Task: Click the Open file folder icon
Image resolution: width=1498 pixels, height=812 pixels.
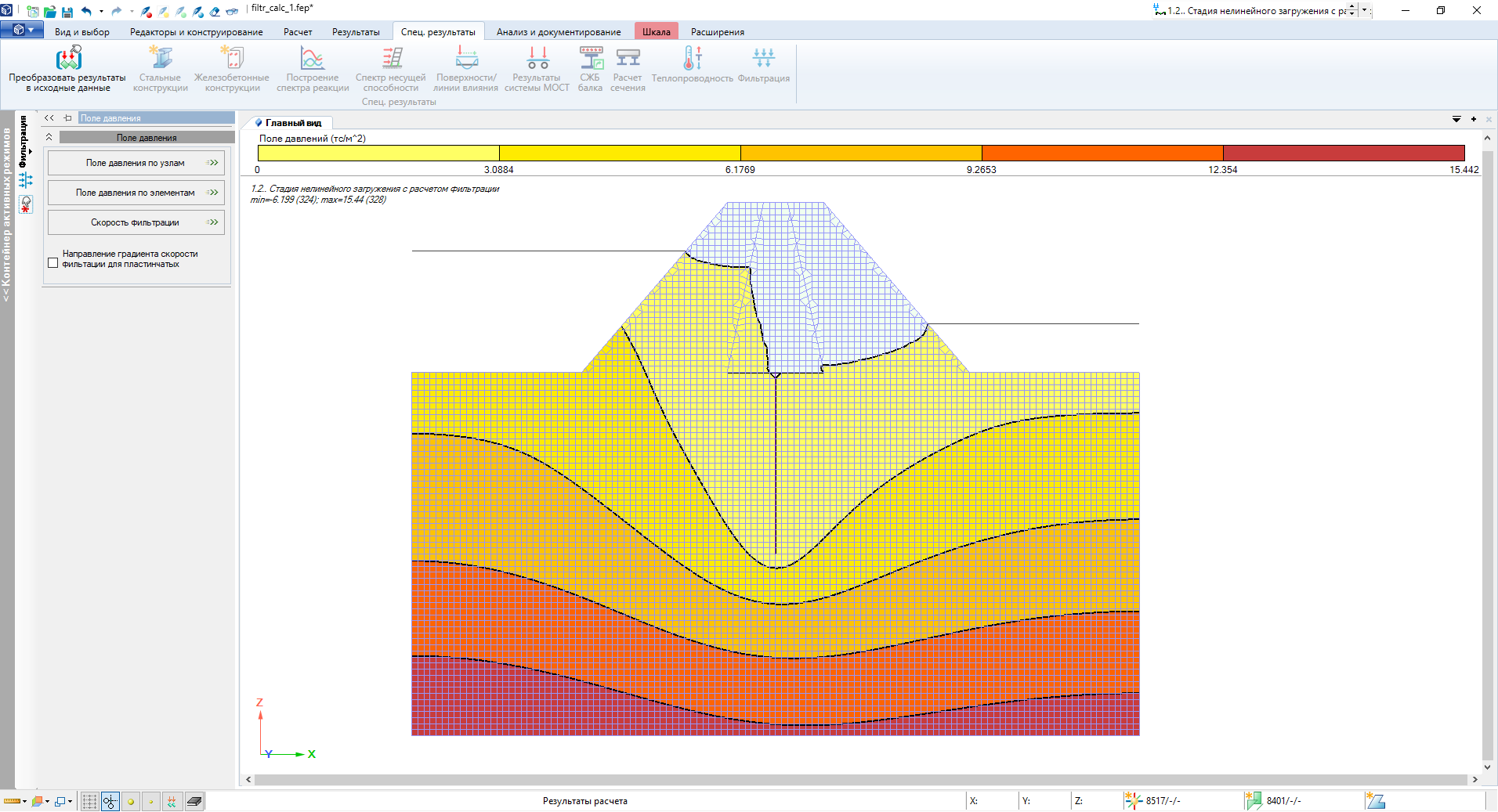Action: [x=50, y=12]
